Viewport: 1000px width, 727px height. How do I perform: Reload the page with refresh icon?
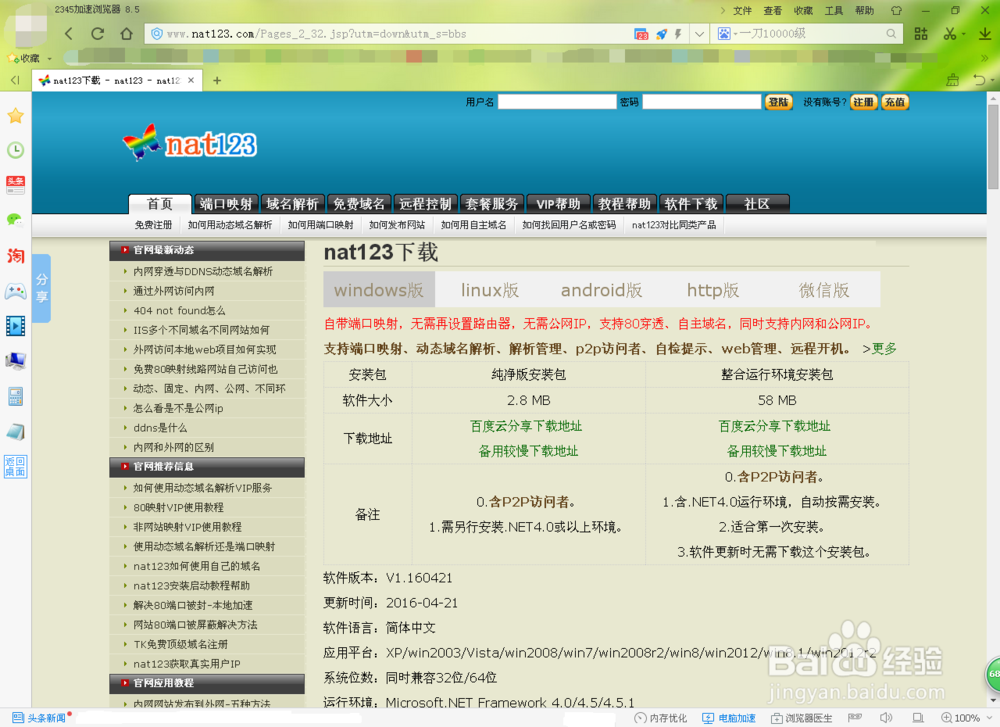[98, 34]
